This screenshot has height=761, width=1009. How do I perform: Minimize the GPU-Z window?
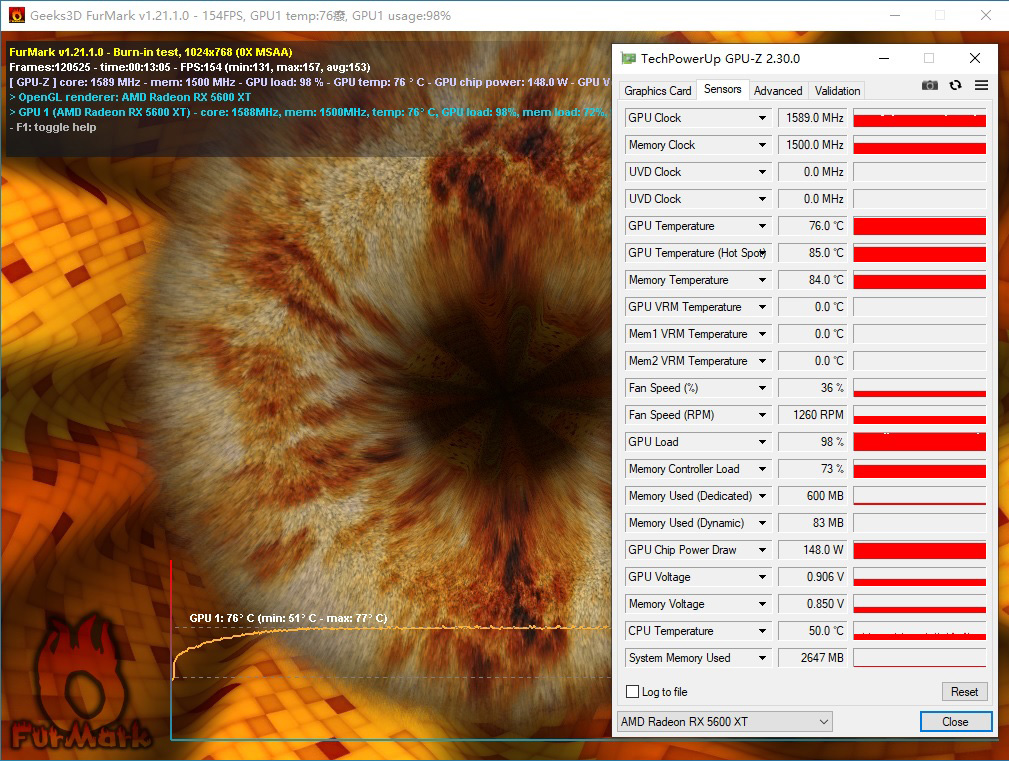881,58
